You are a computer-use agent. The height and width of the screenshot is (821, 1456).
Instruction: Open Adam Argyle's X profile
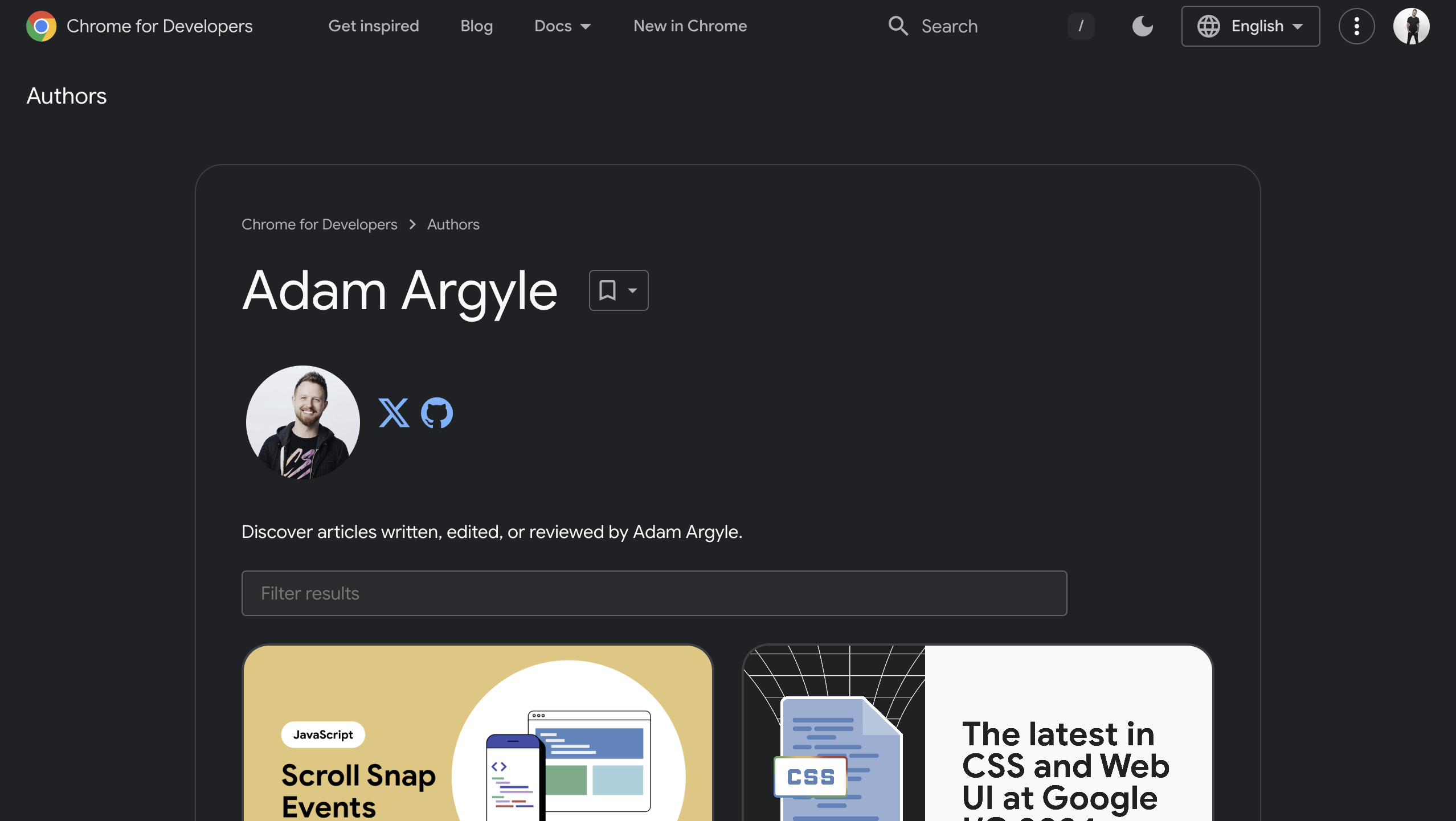(x=394, y=412)
